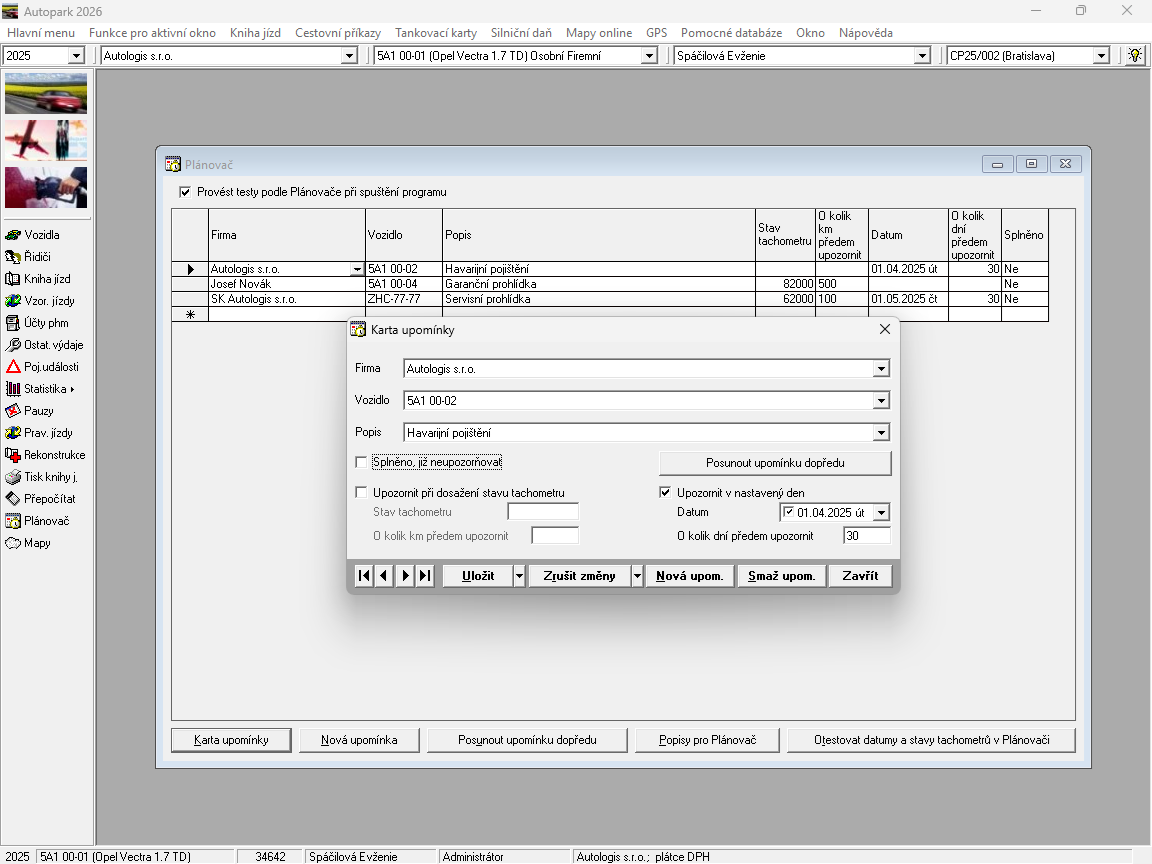Viewport: 1152px width, 864px height.
Task: Click the O kolik dní předem field
Action: click(x=866, y=536)
